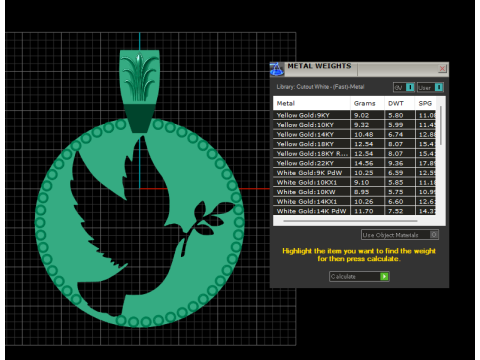
Task: Click the 9.02 grams cell
Action: pos(367,115)
